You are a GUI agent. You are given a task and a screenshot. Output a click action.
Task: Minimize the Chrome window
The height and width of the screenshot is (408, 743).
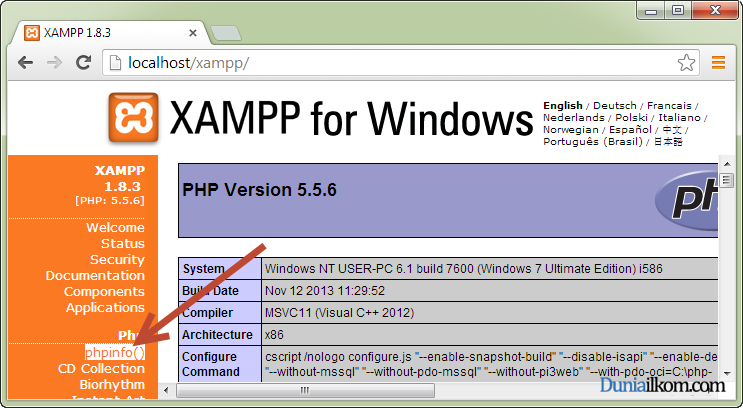[x=651, y=10]
